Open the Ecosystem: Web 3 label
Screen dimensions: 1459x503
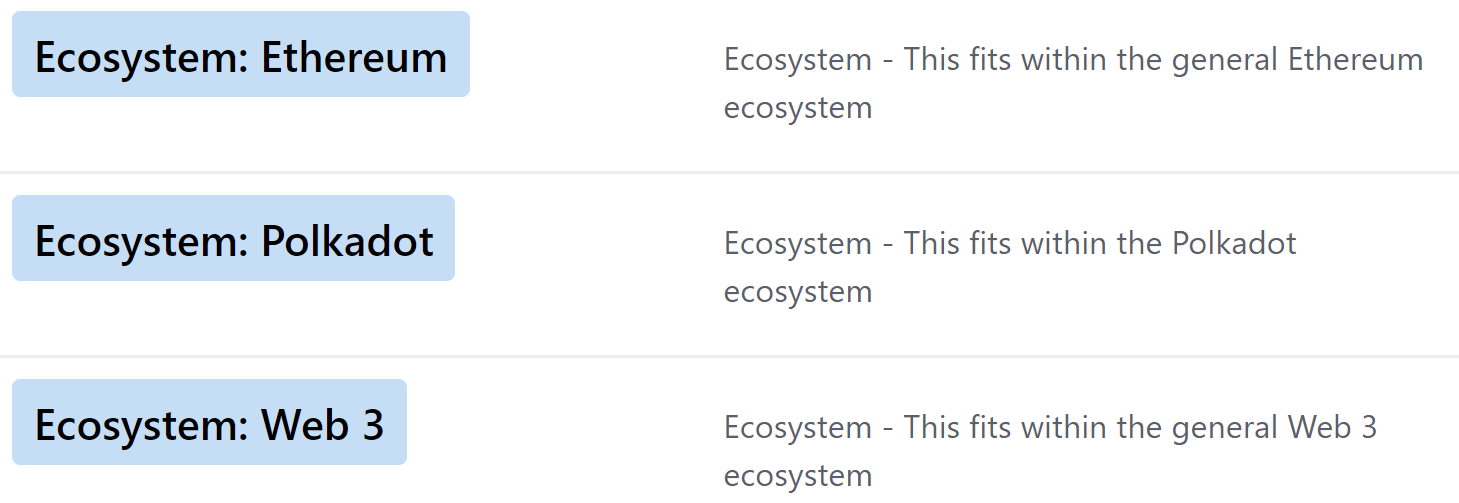click(x=209, y=424)
